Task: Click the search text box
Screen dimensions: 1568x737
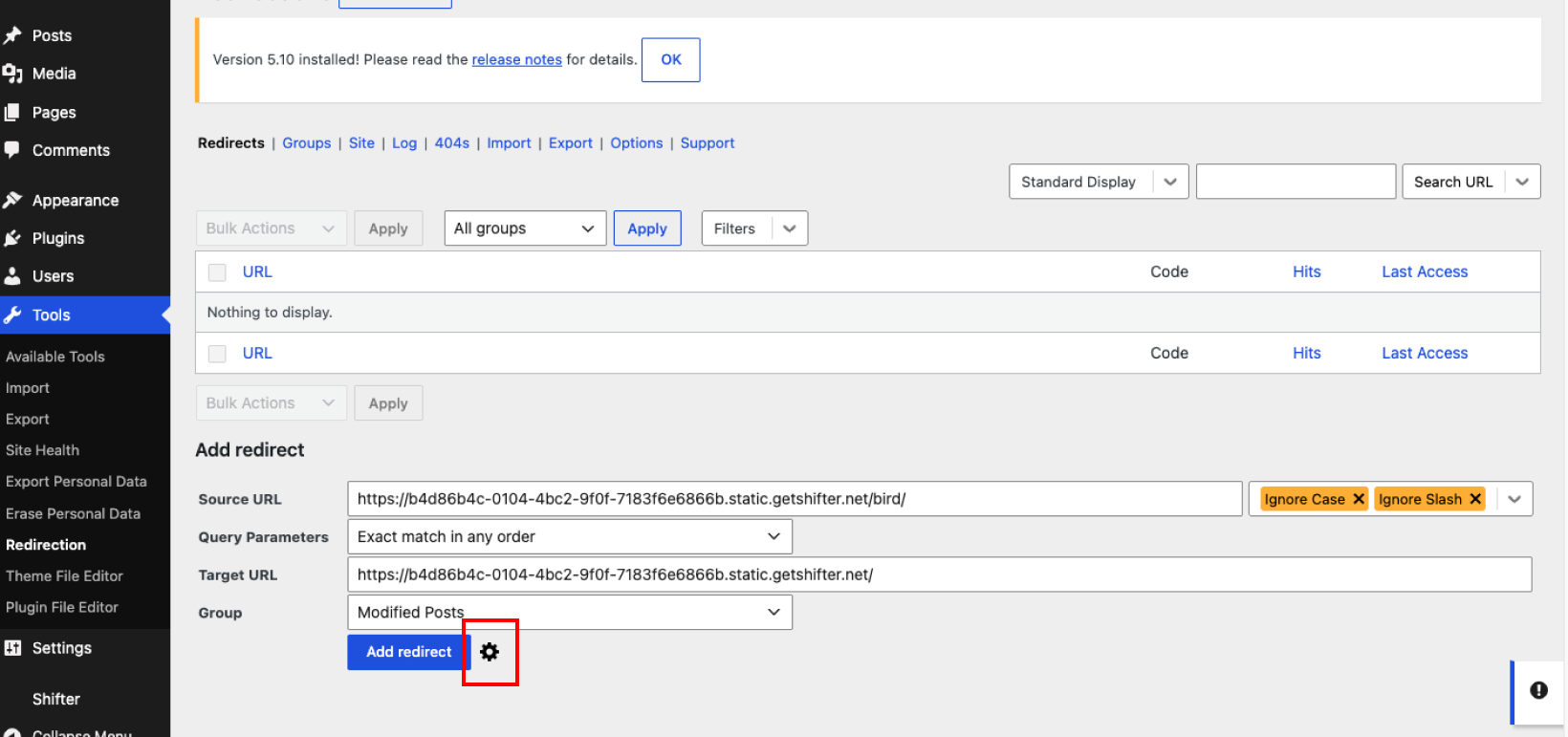Action: pyautogui.click(x=1296, y=182)
